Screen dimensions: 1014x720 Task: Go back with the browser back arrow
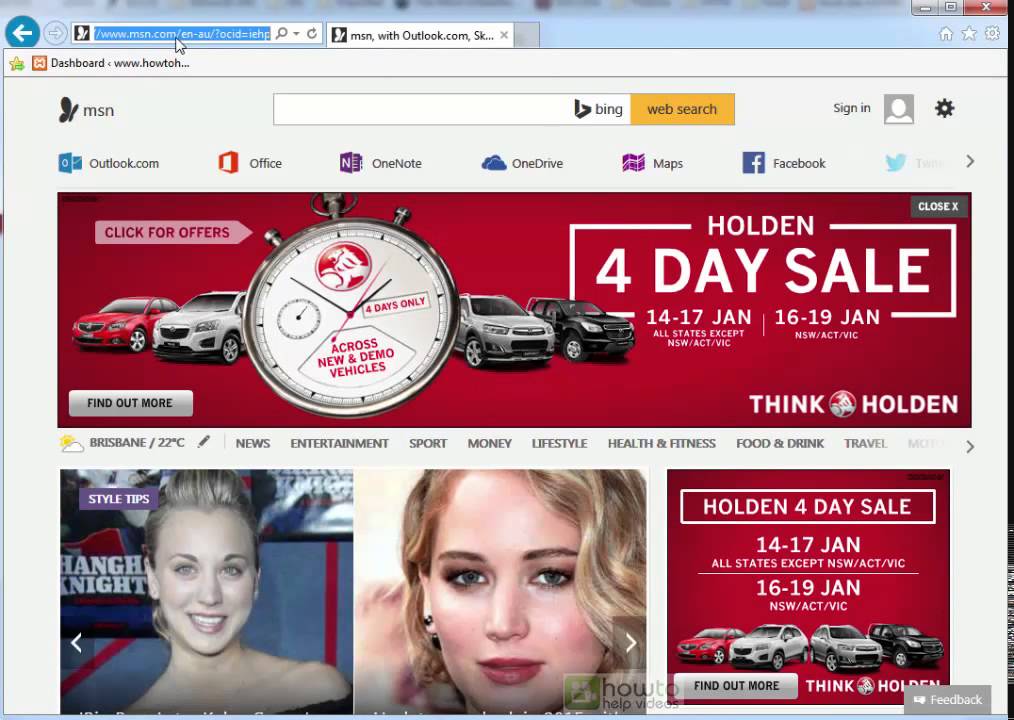click(x=22, y=33)
